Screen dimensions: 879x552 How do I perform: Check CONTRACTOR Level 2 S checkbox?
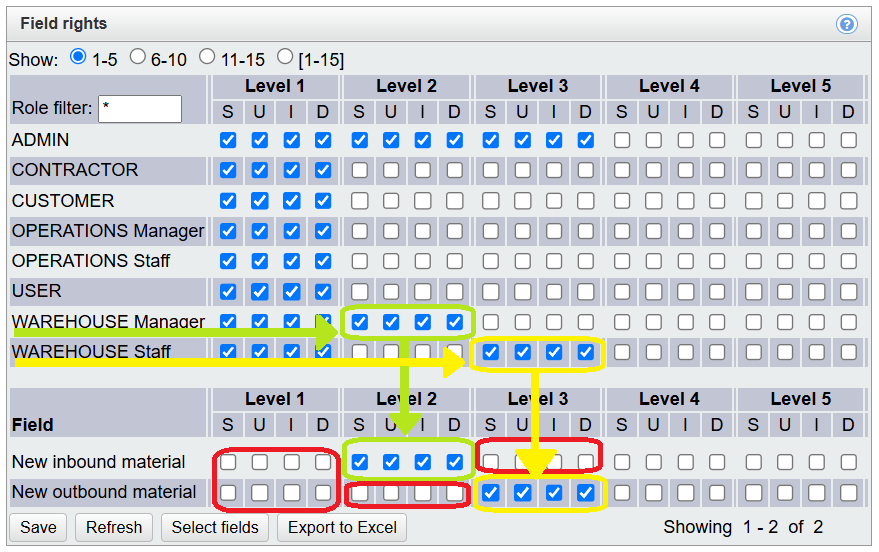click(360, 170)
